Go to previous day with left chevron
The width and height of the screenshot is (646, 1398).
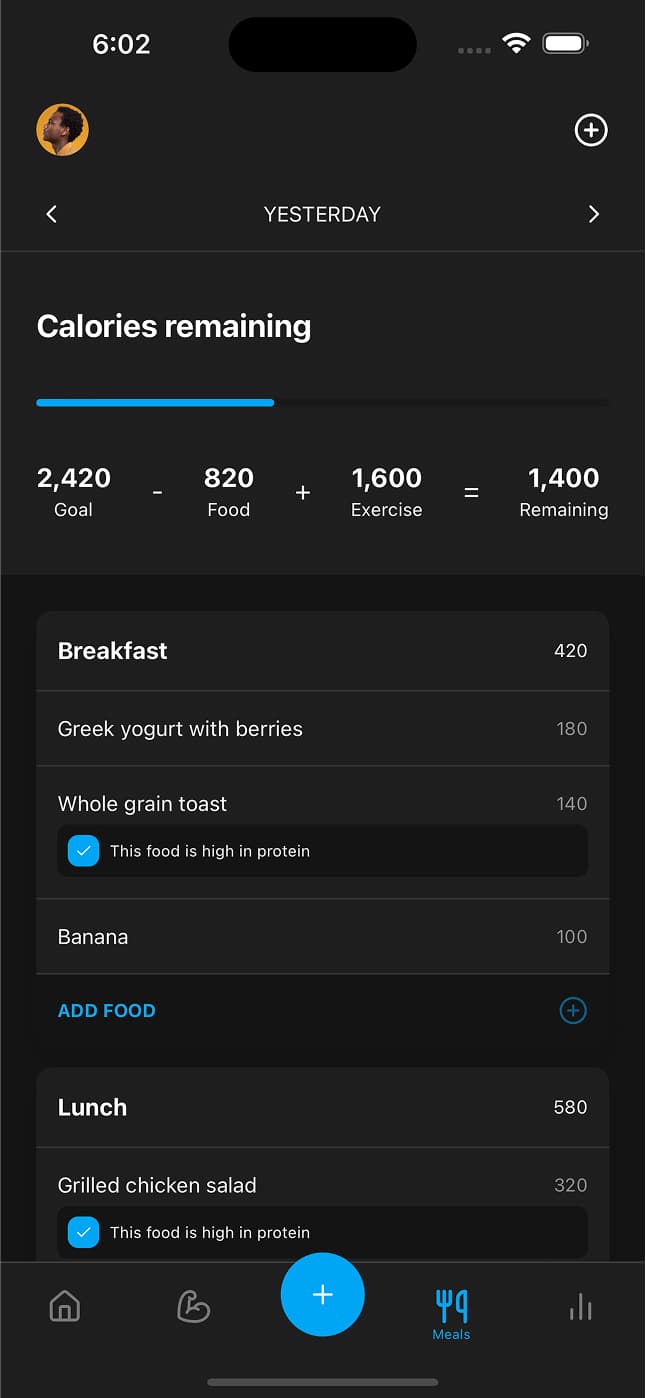click(x=52, y=214)
